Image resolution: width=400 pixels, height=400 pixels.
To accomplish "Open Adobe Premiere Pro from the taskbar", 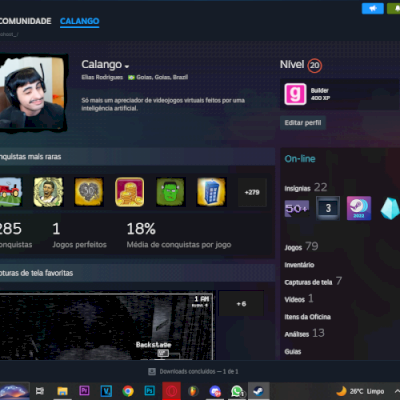I will pos(84,391).
